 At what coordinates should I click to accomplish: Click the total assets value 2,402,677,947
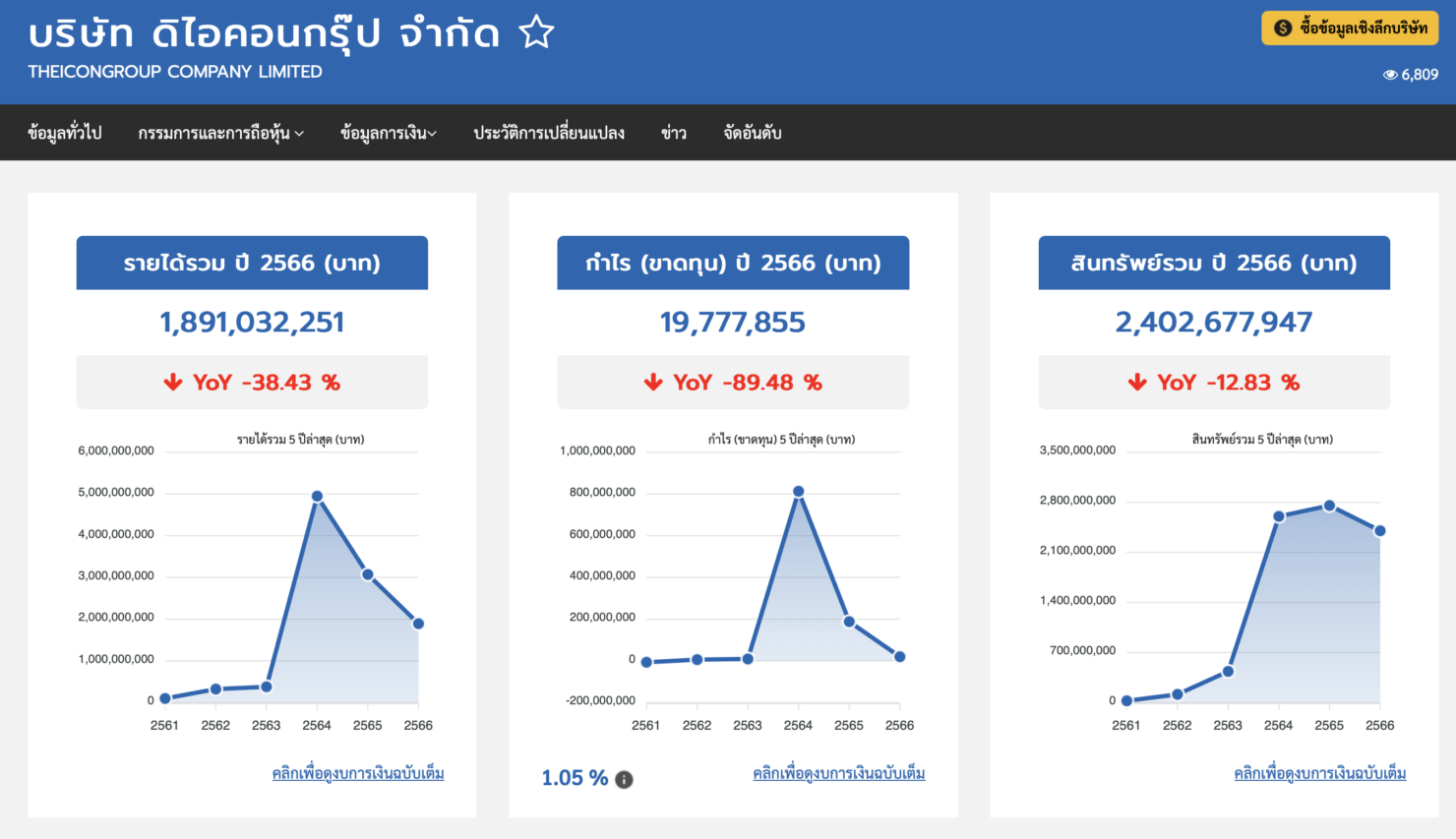click(x=1214, y=323)
